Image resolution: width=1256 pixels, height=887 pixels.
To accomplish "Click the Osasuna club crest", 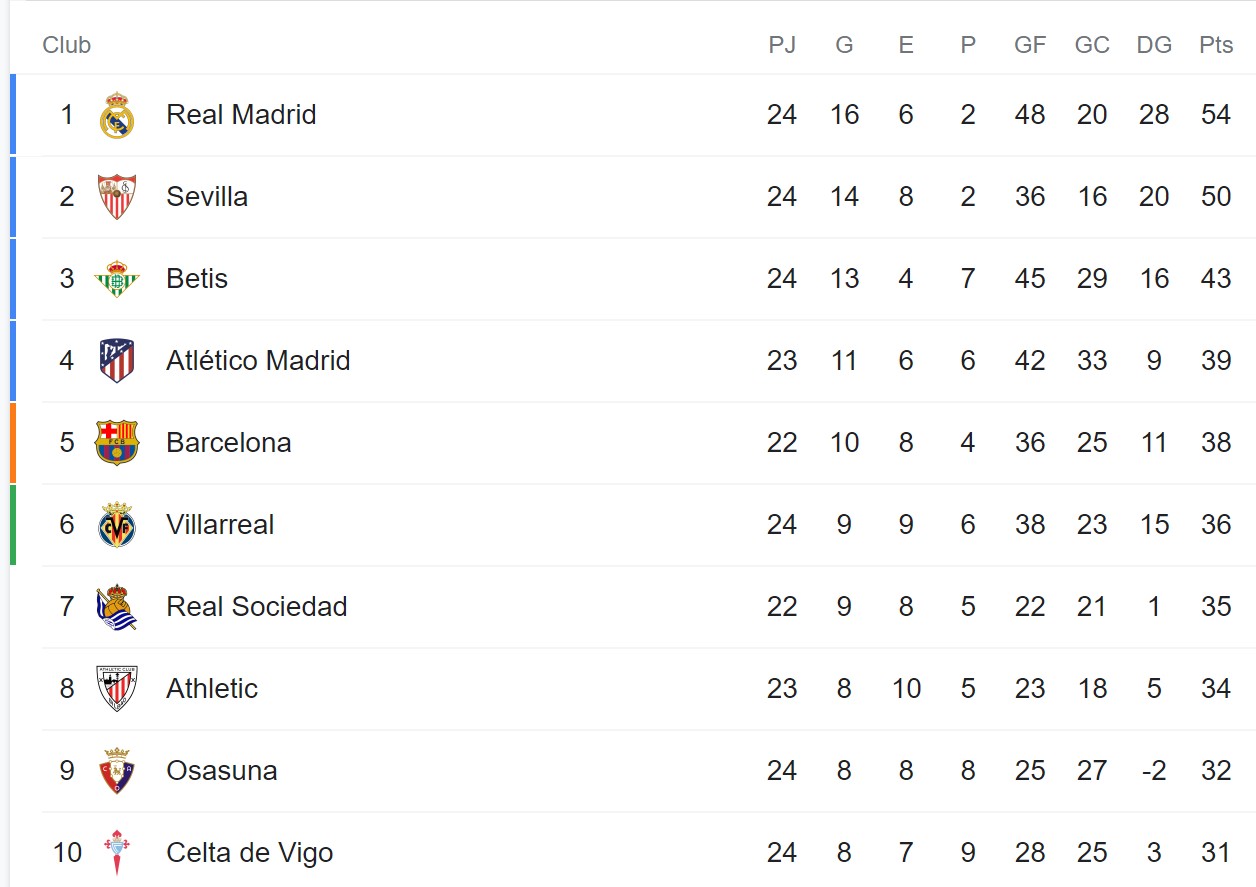I will pyautogui.click(x=117, y=771).
